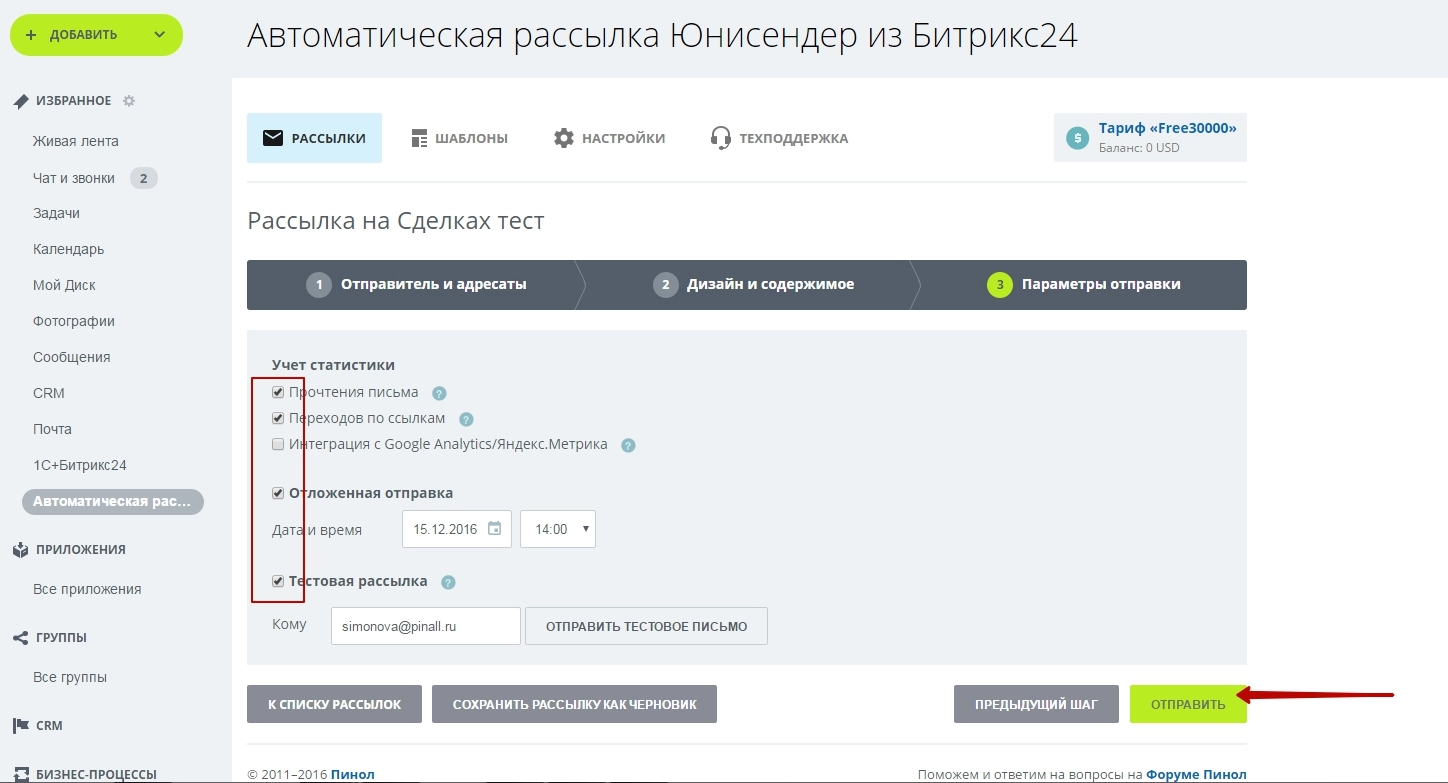
Task: Click the gear icon next to Избранное
Action: coord(129,101)
